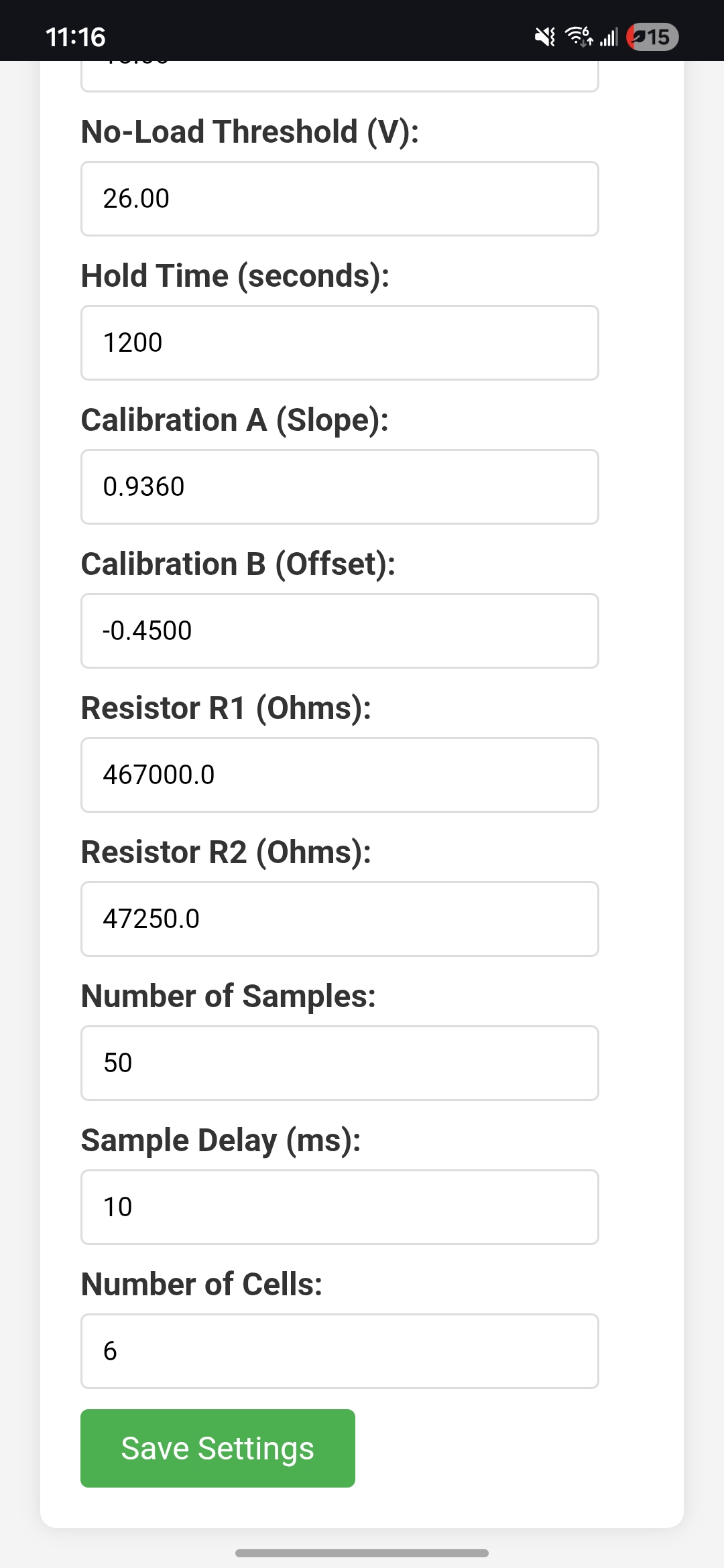Tap the cellular signal bars icon

pyautogui.click(x=608, y=37)
